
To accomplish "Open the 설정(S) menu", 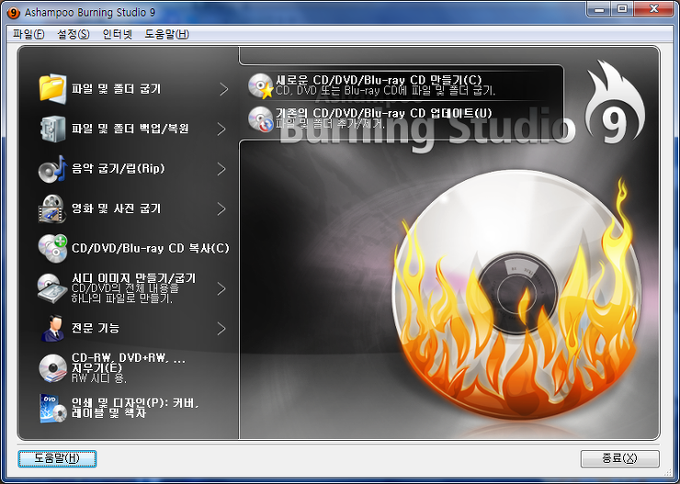I will 73,34.
